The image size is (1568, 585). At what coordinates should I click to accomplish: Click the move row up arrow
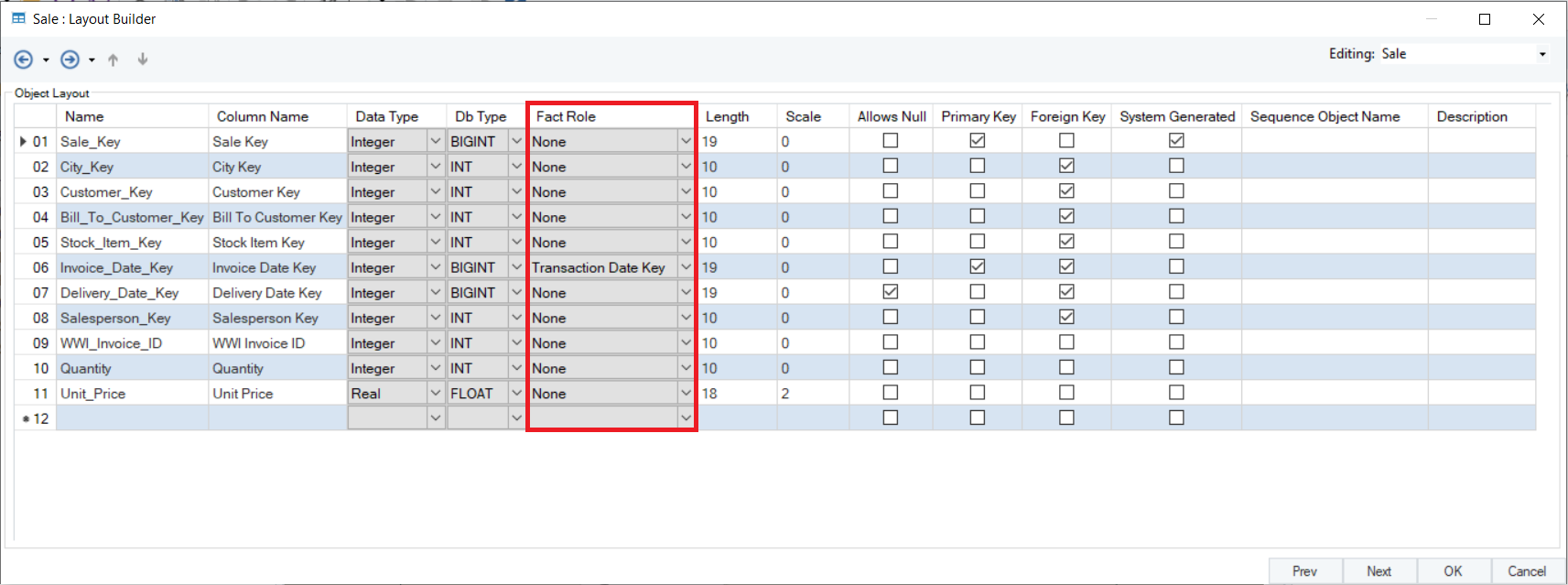[114, 60]
